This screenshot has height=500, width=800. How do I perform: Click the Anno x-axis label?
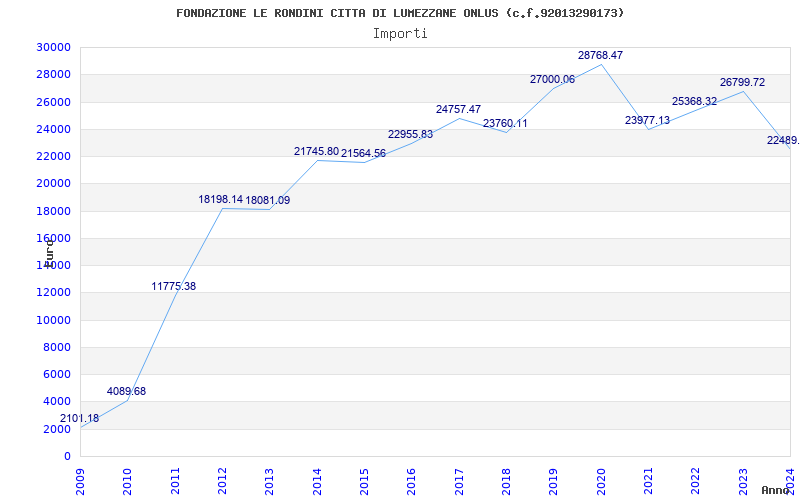pyautogui.click(x=776, y=490)
